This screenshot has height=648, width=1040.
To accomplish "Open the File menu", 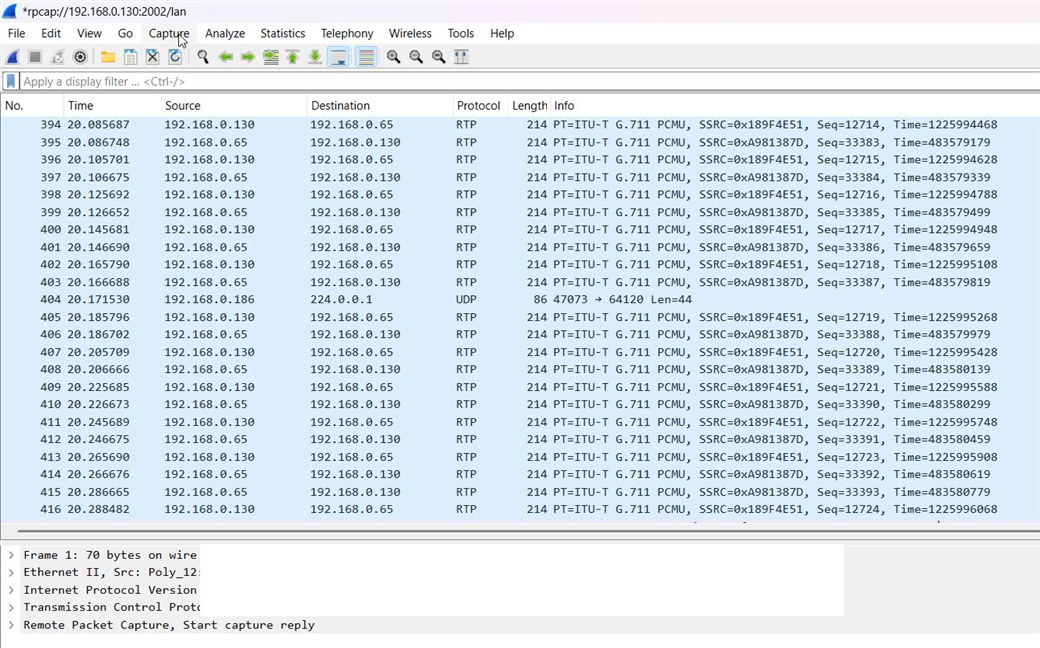I will (17, 33).
